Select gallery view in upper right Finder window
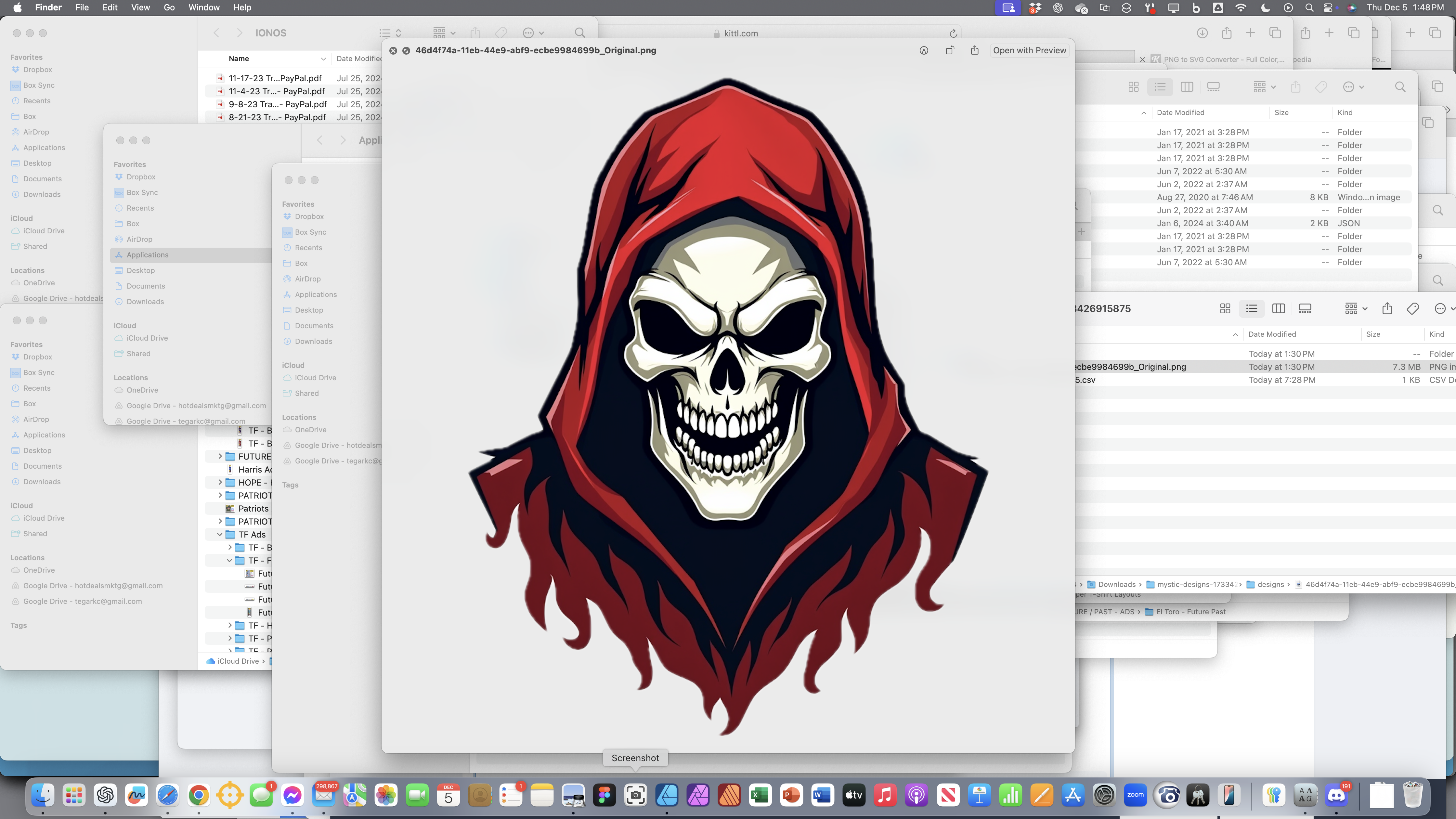 pos(1213,87)
